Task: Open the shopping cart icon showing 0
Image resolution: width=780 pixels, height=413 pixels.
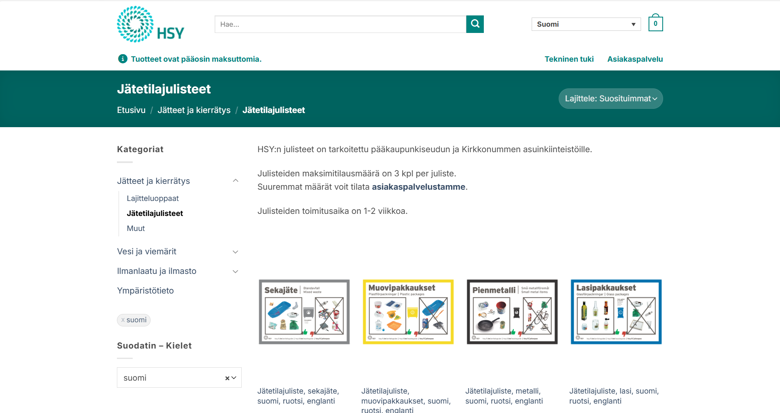Action: (x=655, y=23)
